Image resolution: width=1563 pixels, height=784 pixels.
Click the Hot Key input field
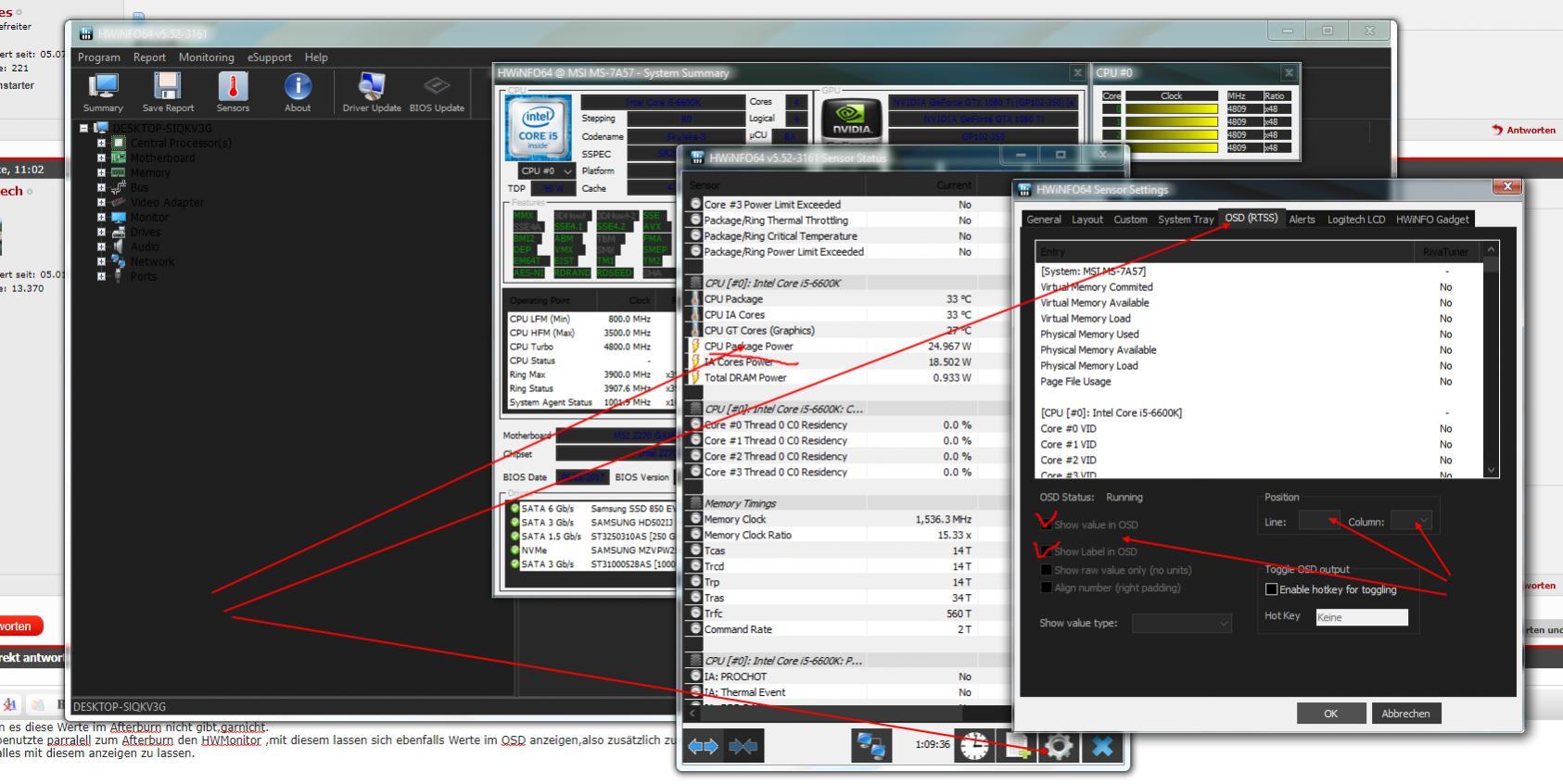pyautogui.click(x=1362, y=617)
